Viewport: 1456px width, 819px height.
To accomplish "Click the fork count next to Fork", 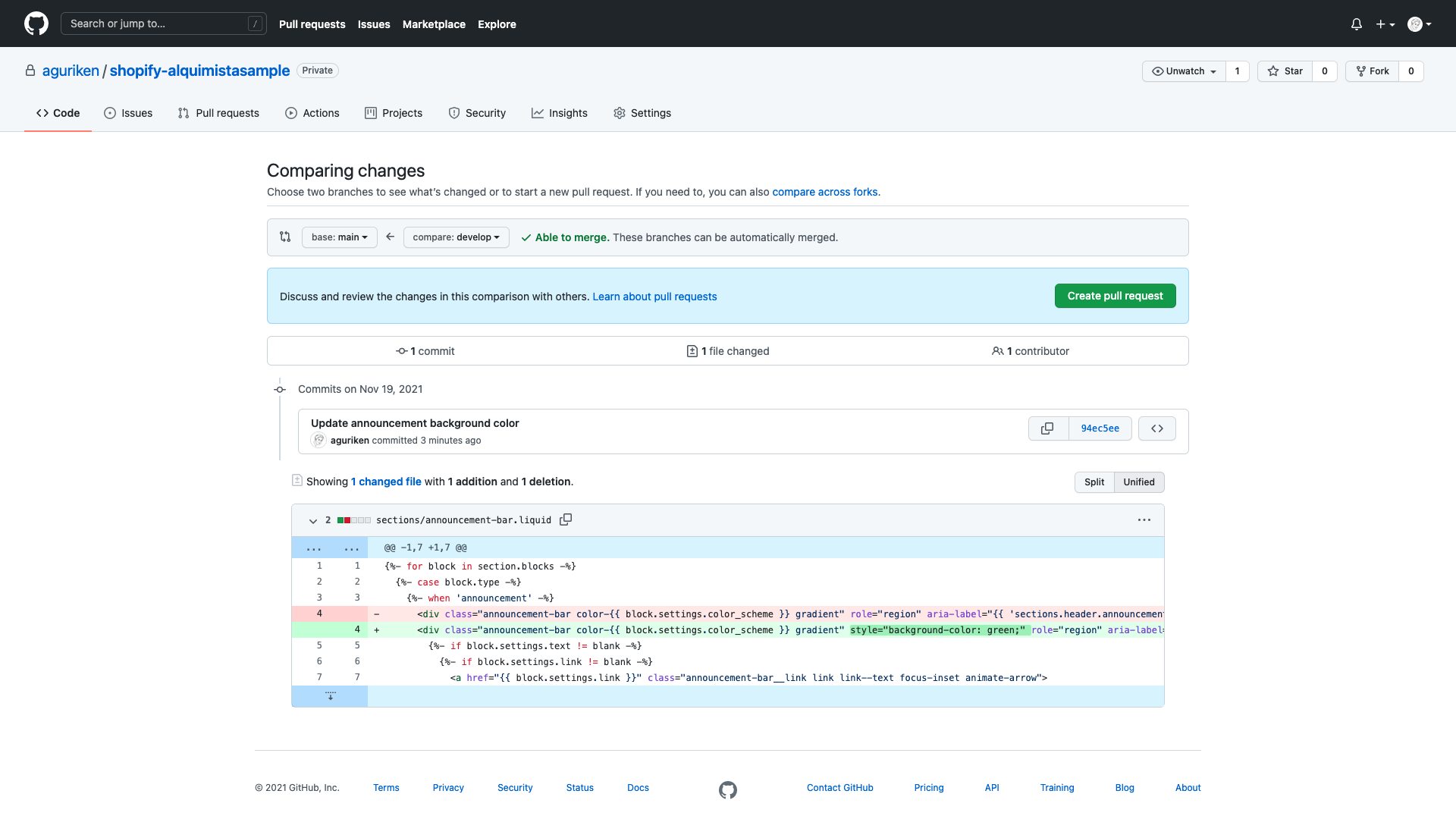I will point(1411,71).
